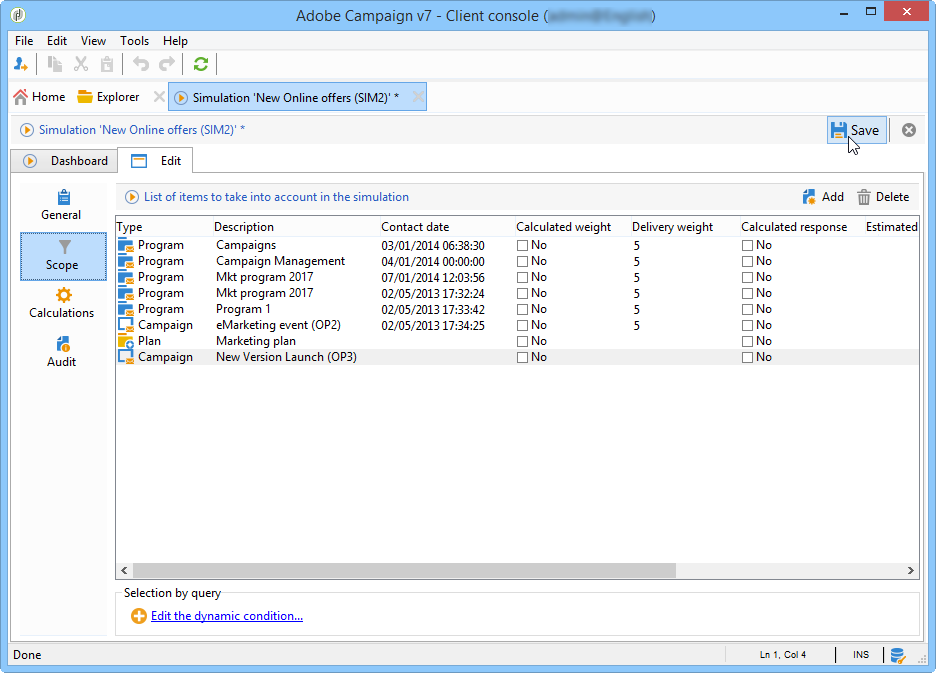Click the orange plus icon beside dynamic condition
The height and width of the screenshot is (693, 950).
[139, 616]
